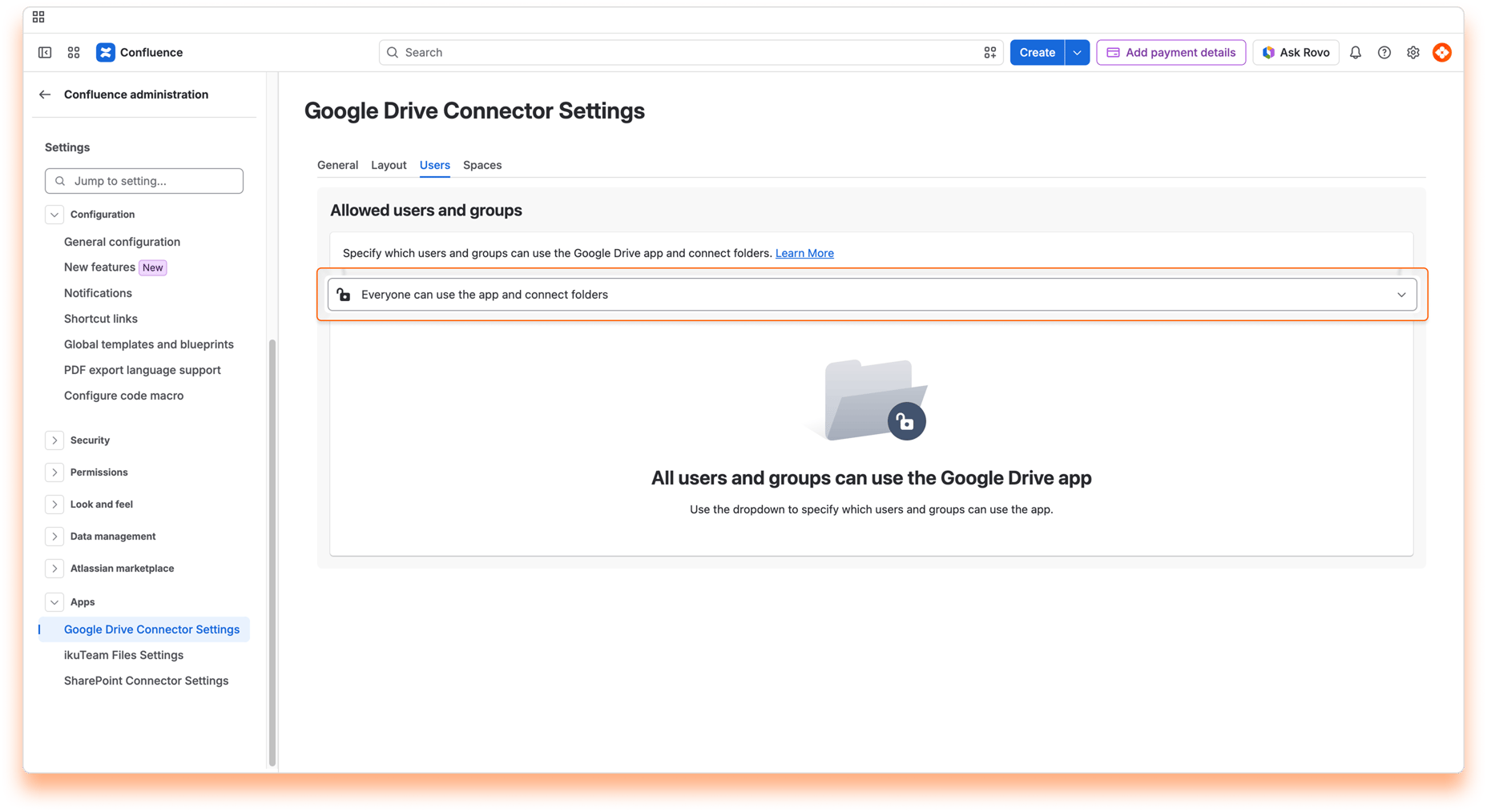Click the Ask Rovo button

1296,53
